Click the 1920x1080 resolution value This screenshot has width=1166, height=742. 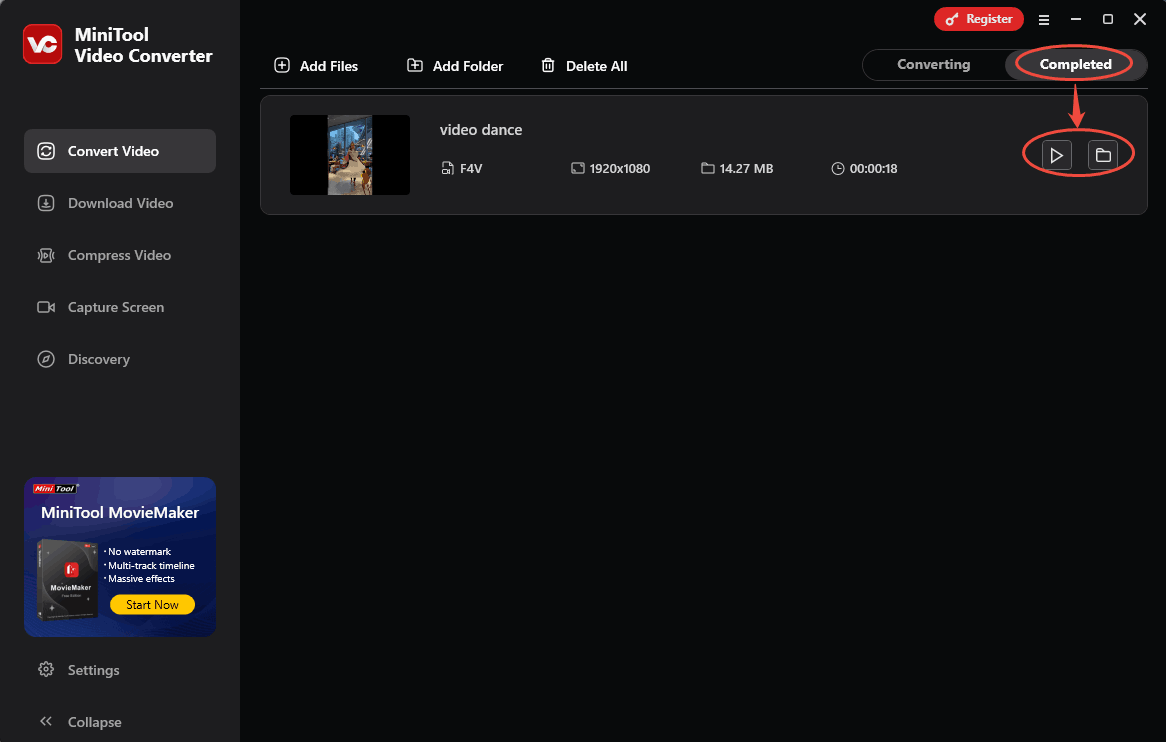619,169
